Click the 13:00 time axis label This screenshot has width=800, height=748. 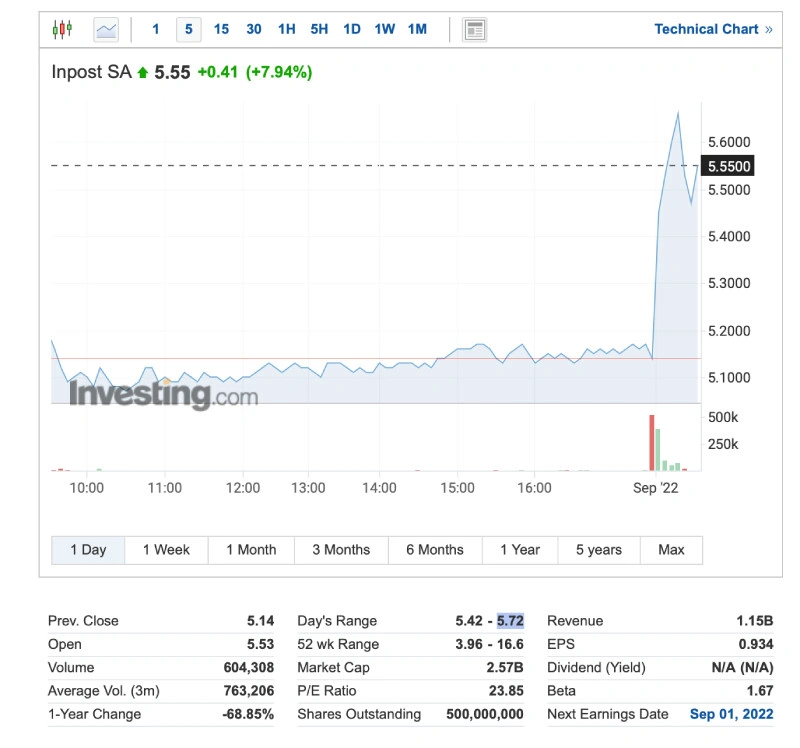click(x=308, y=488)
